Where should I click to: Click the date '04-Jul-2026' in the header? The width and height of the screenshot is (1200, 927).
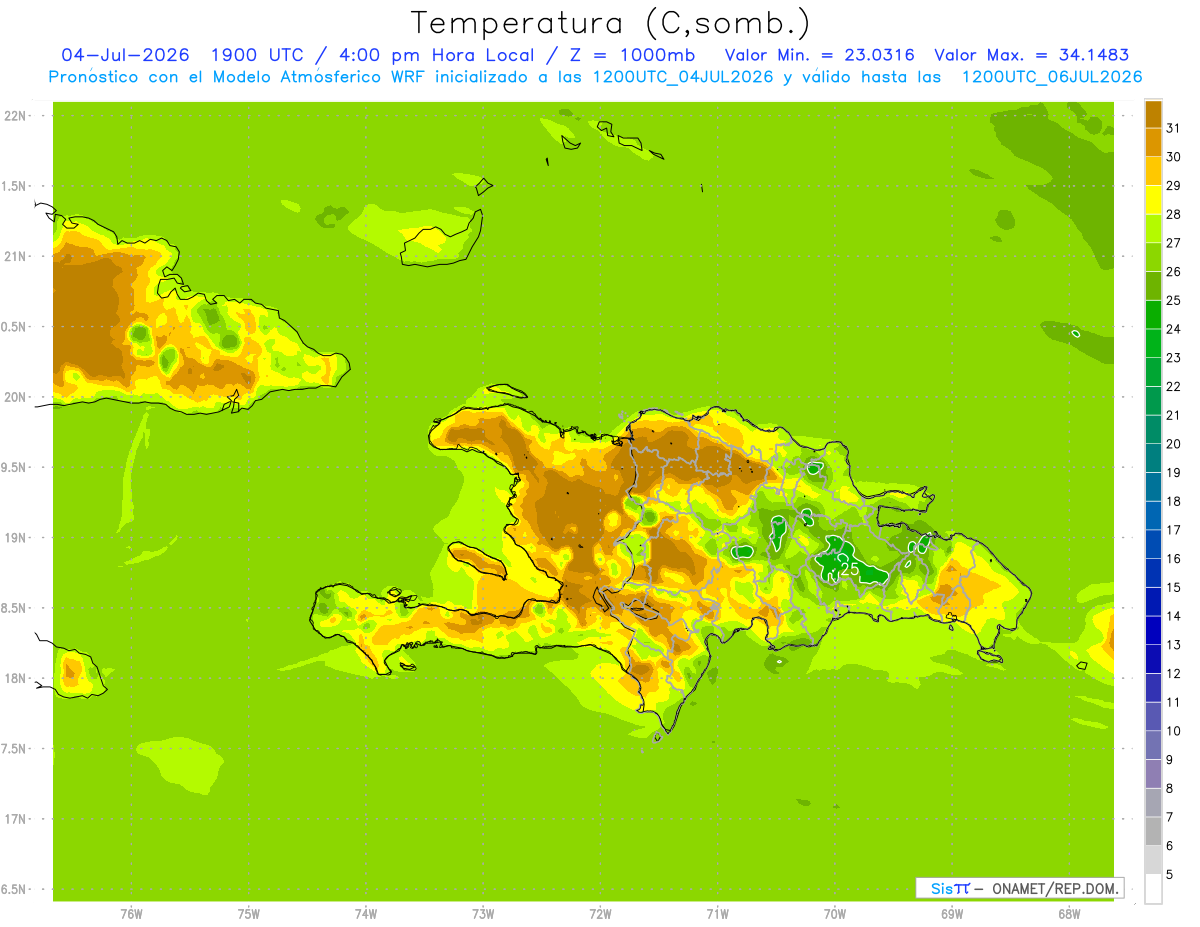[127, 55]
